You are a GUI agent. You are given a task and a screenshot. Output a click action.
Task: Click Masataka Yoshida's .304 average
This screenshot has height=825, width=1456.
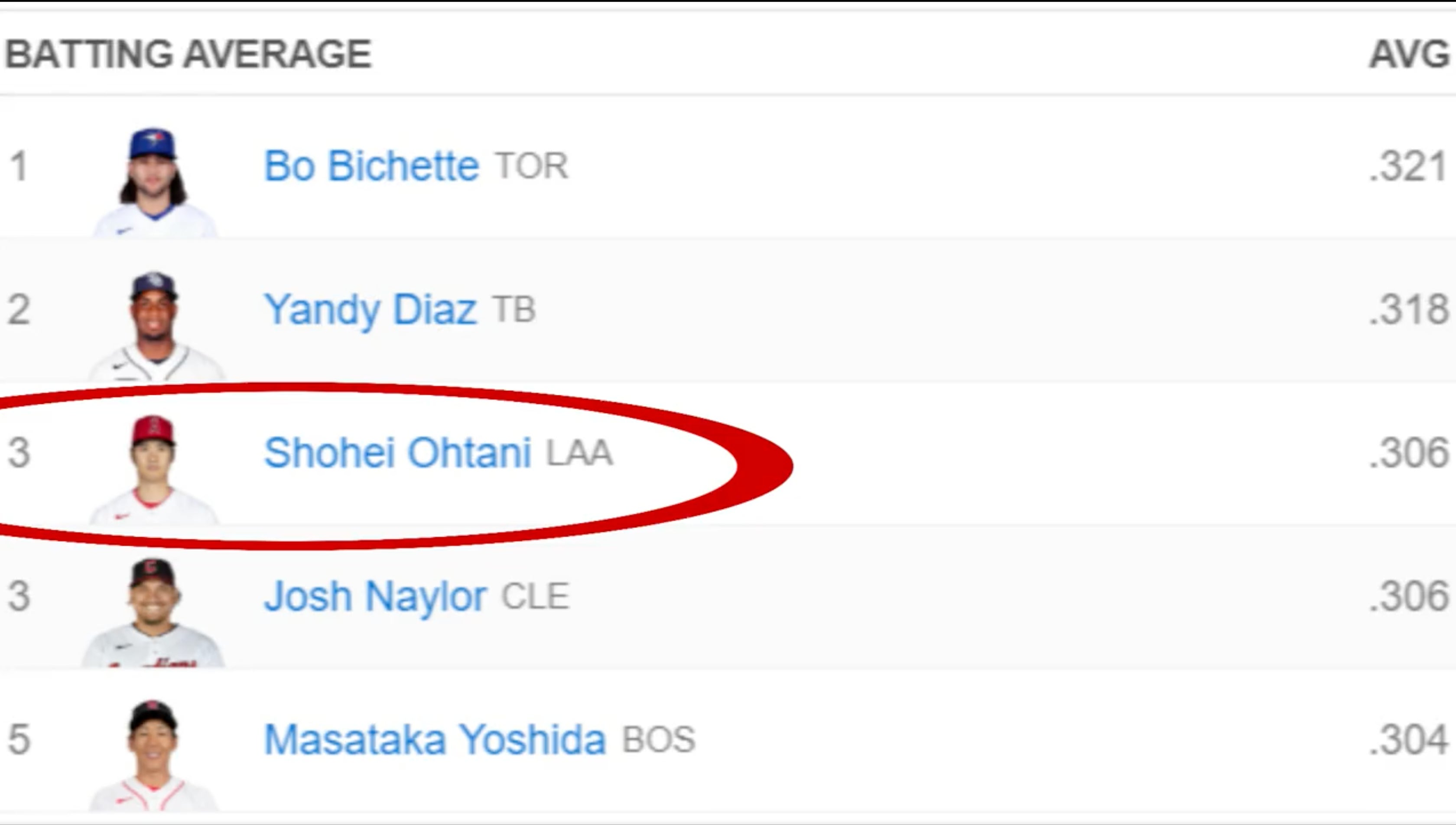1408,740
